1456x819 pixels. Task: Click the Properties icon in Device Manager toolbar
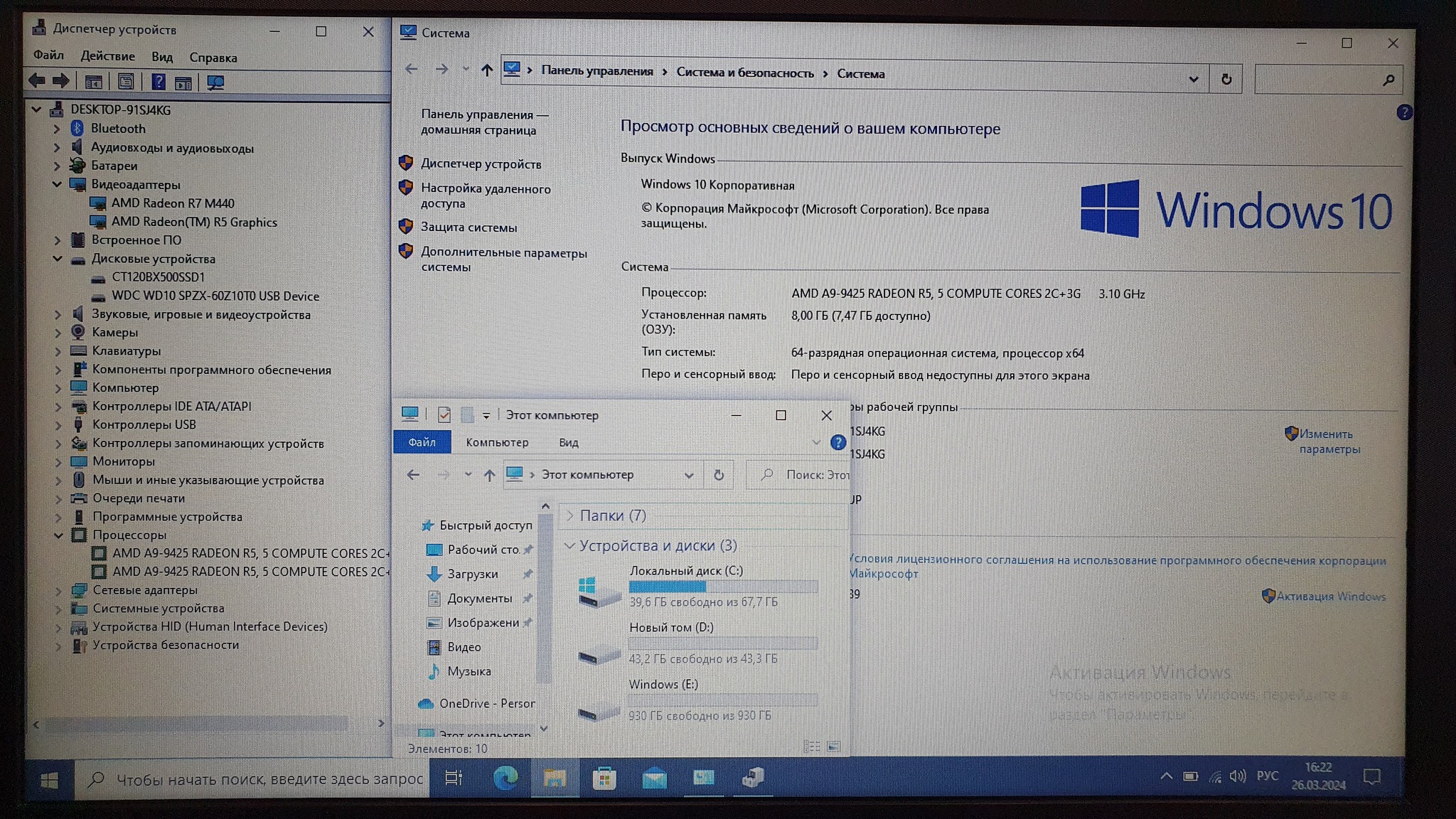126,82
